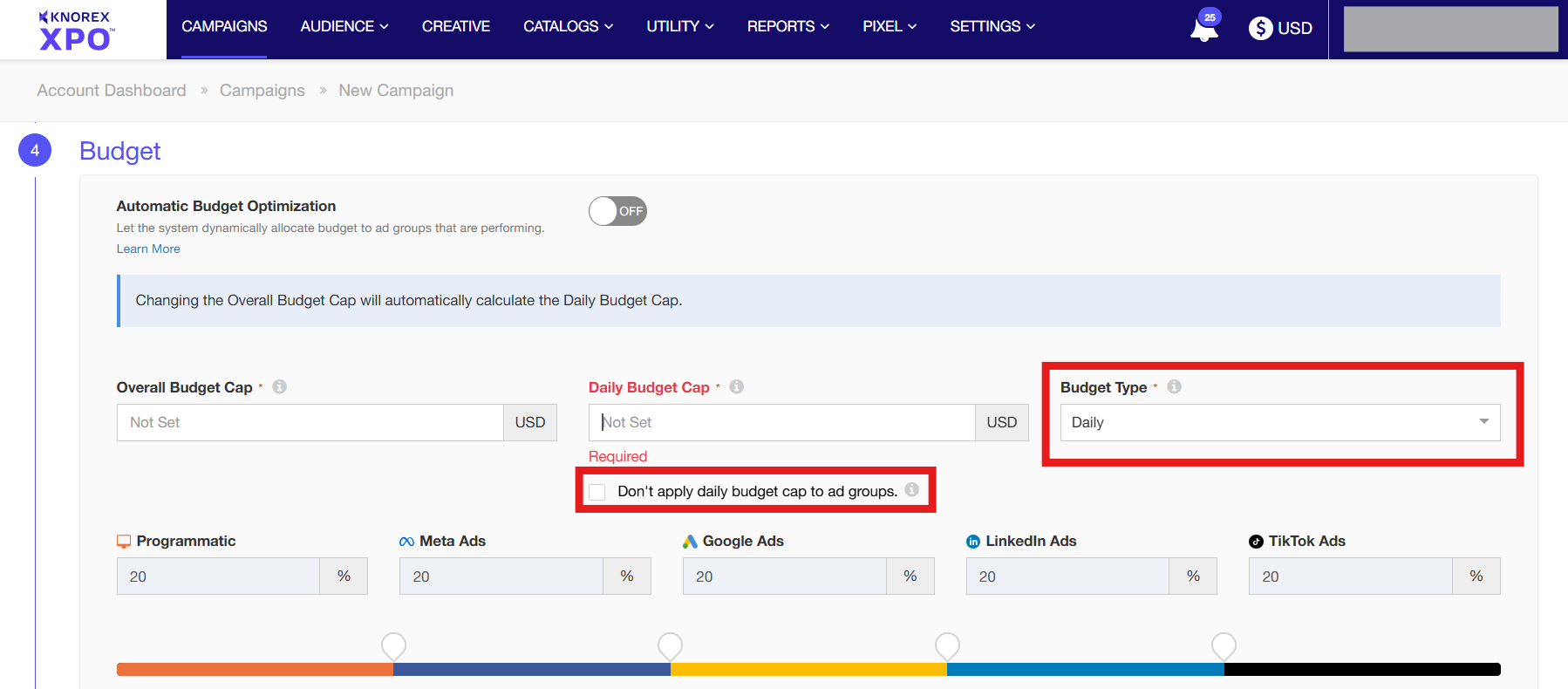
Task: Open the Creative menu item
Action: 455,26
